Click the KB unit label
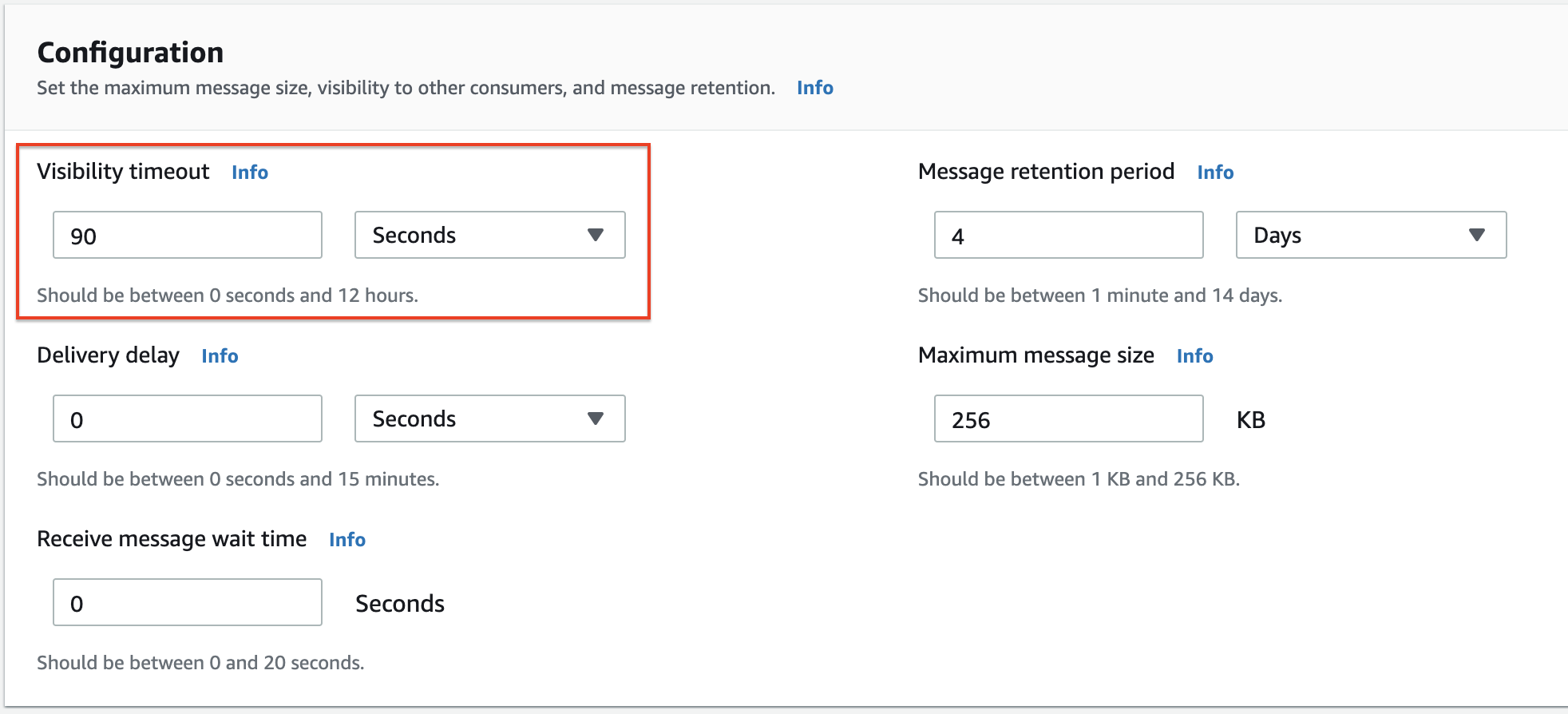 pos(1251,420)
